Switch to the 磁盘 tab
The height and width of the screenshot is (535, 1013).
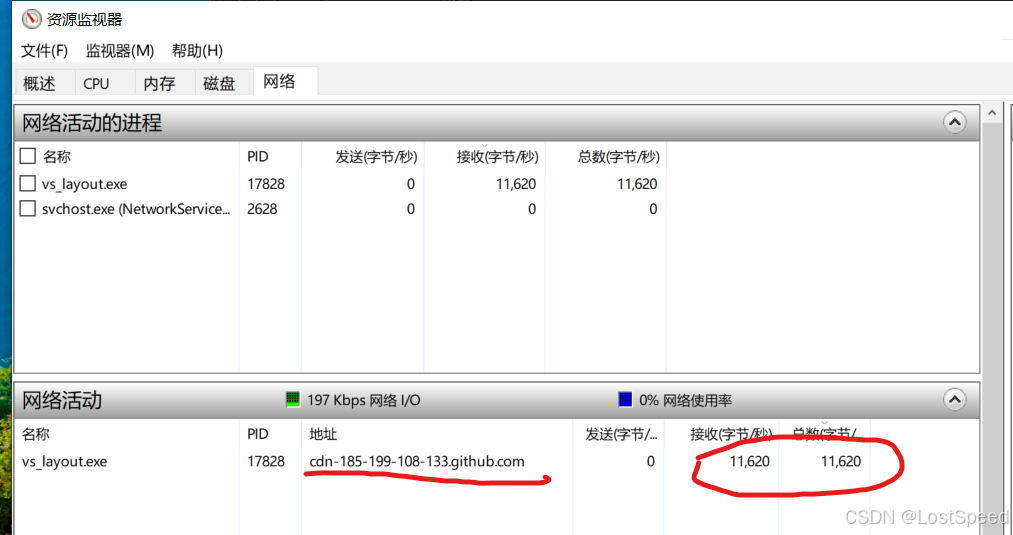coord(219,83)
